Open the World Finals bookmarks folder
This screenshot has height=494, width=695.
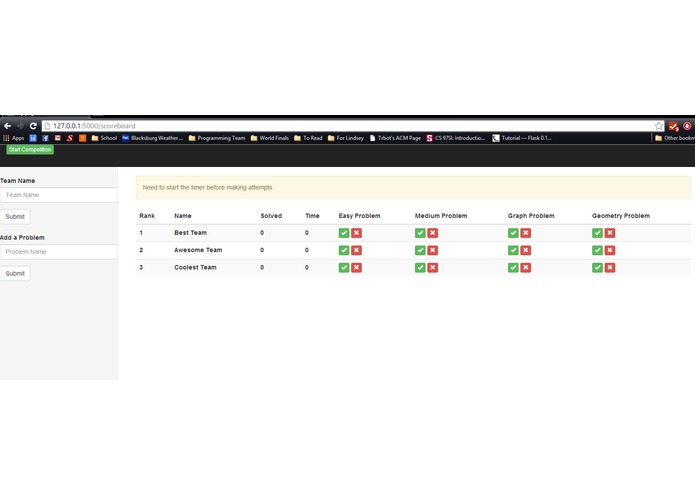coord(269,138)
